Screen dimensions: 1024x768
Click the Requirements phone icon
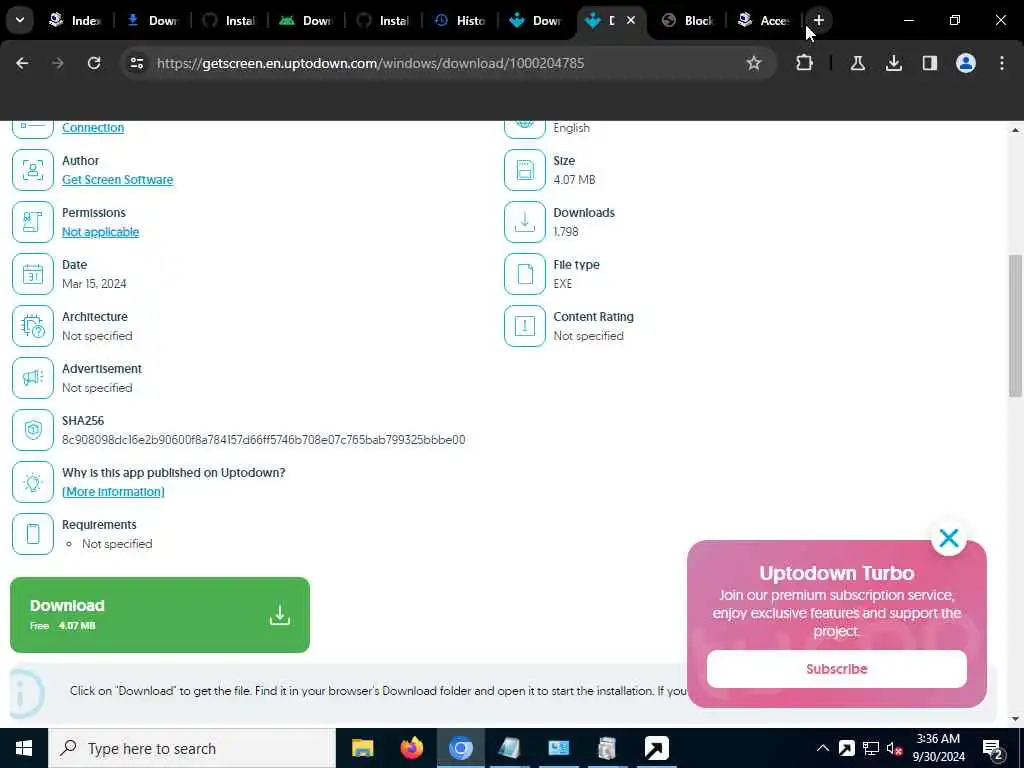[x=33, y=534]
